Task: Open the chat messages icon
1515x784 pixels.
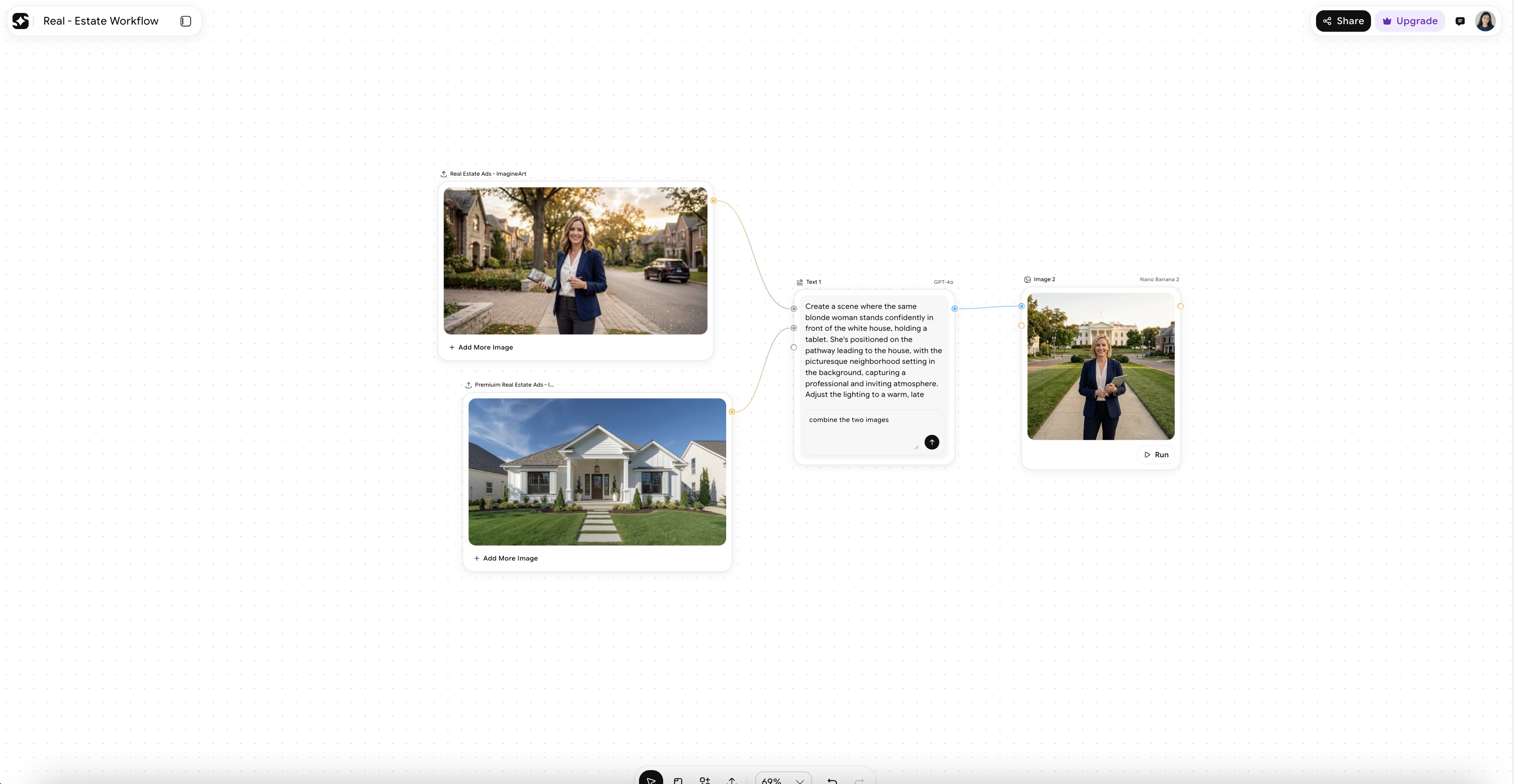Action: click(x=1460, y=21)
